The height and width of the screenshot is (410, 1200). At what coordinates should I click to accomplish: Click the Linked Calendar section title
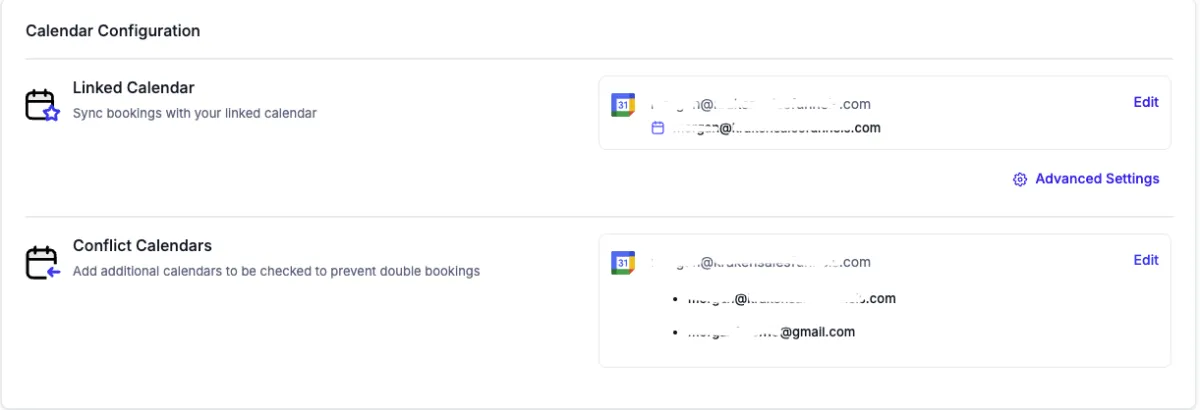(133, 88)
